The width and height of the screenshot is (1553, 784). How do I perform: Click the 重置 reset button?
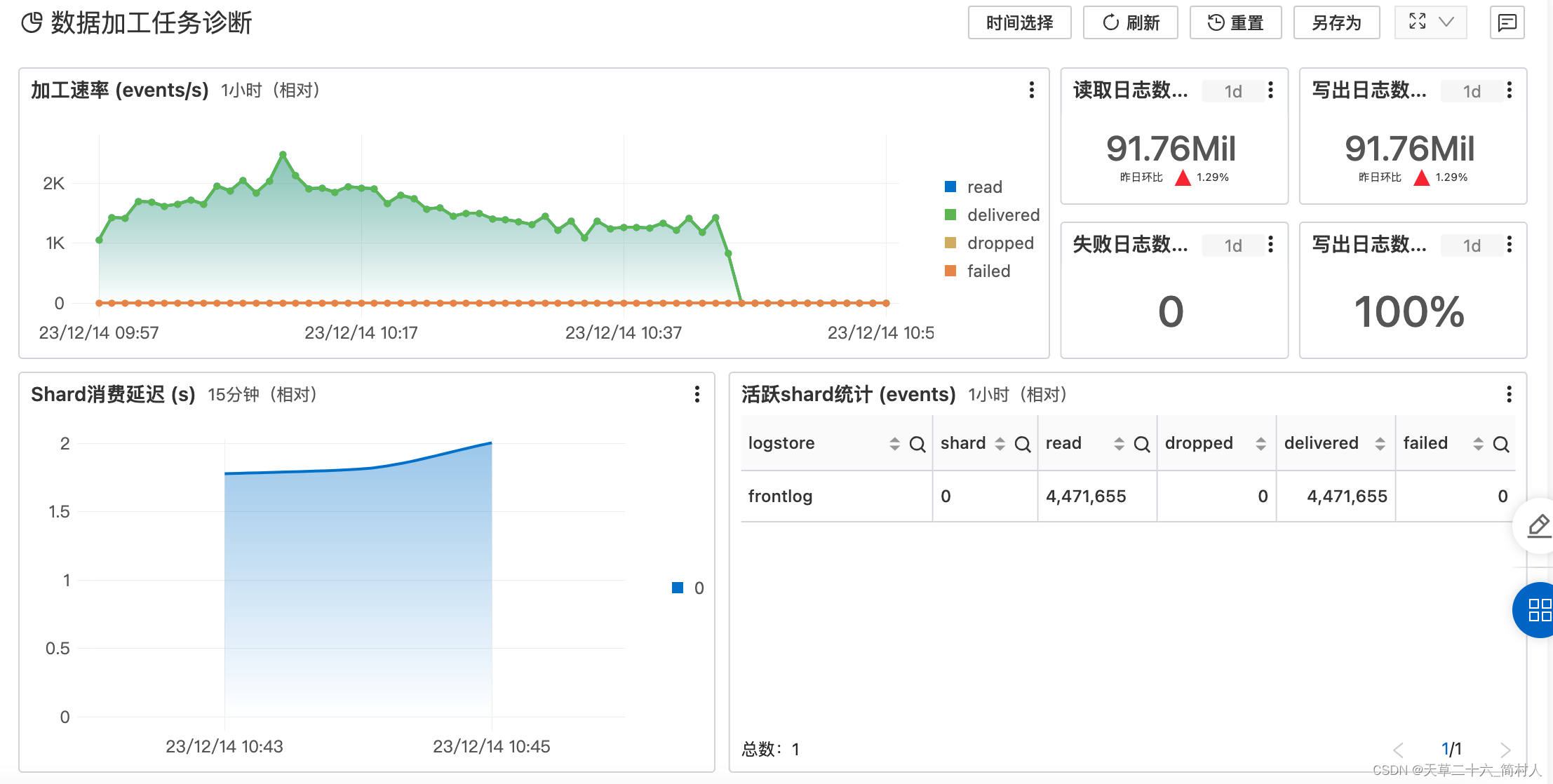1235,22
